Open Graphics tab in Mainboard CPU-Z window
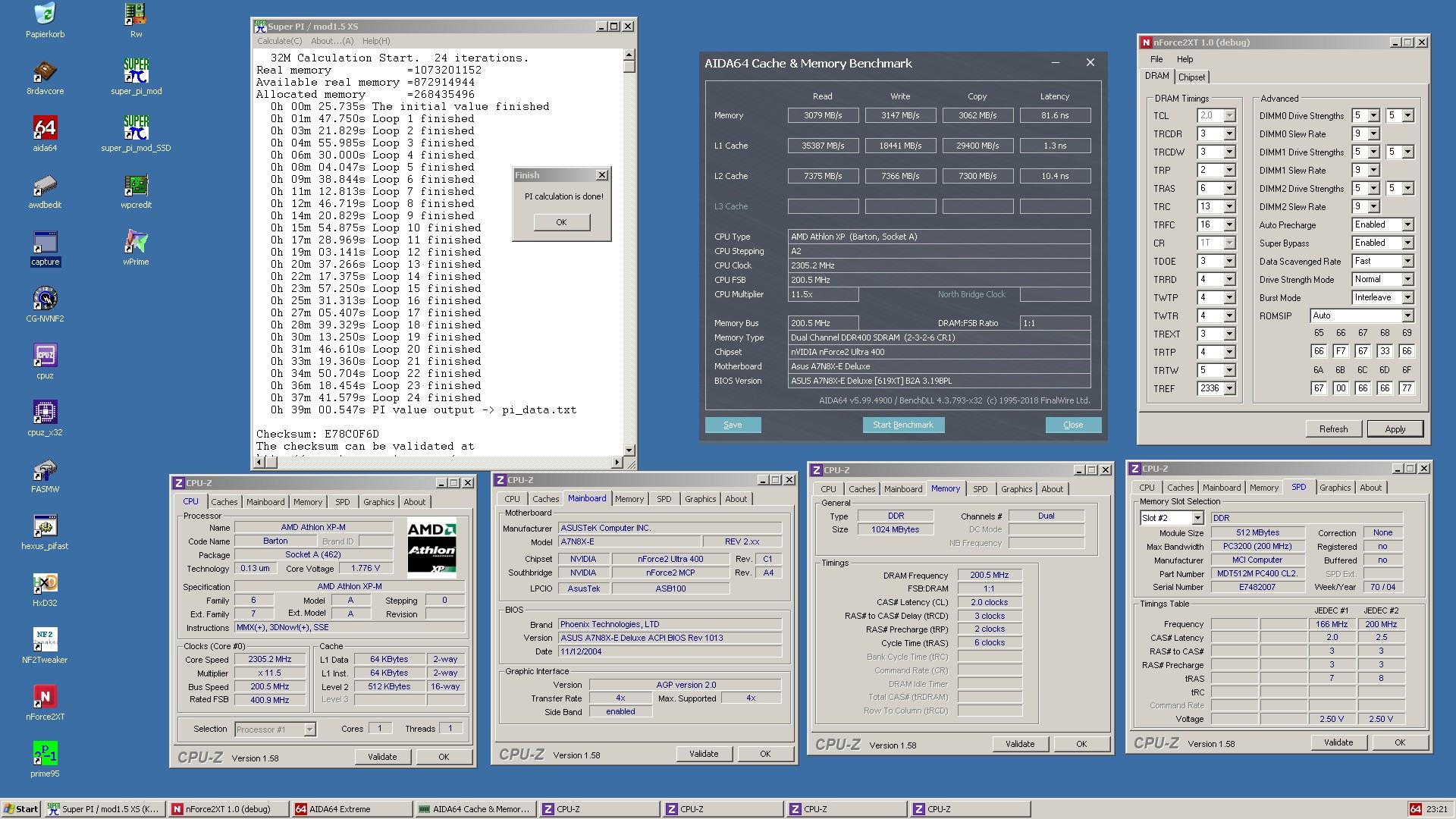 coord(700,499)
